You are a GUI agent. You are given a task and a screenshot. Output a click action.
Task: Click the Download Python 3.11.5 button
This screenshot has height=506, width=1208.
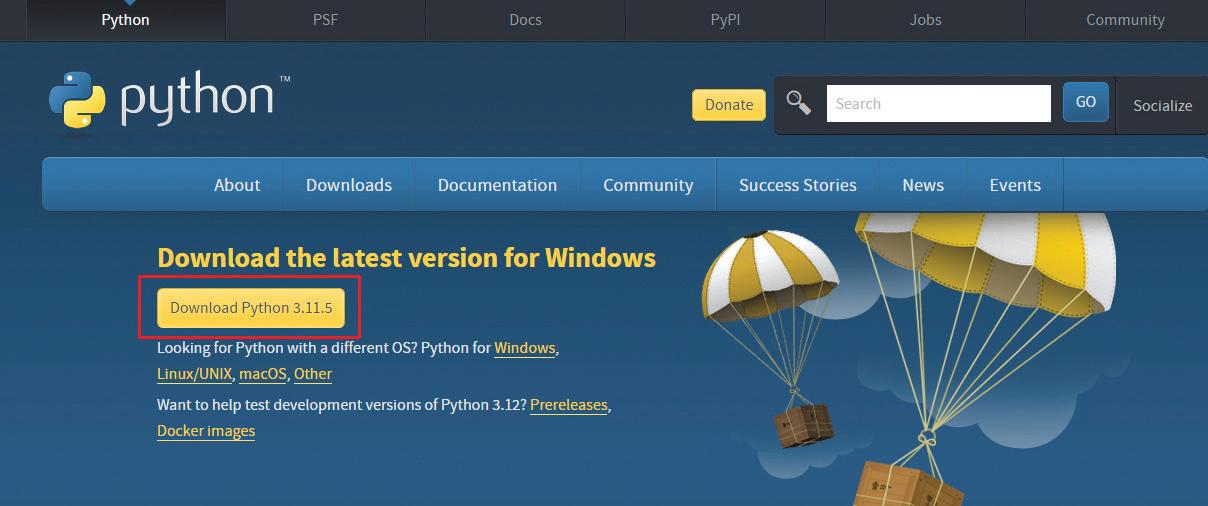pyautogui.click(x=251, y=308)
